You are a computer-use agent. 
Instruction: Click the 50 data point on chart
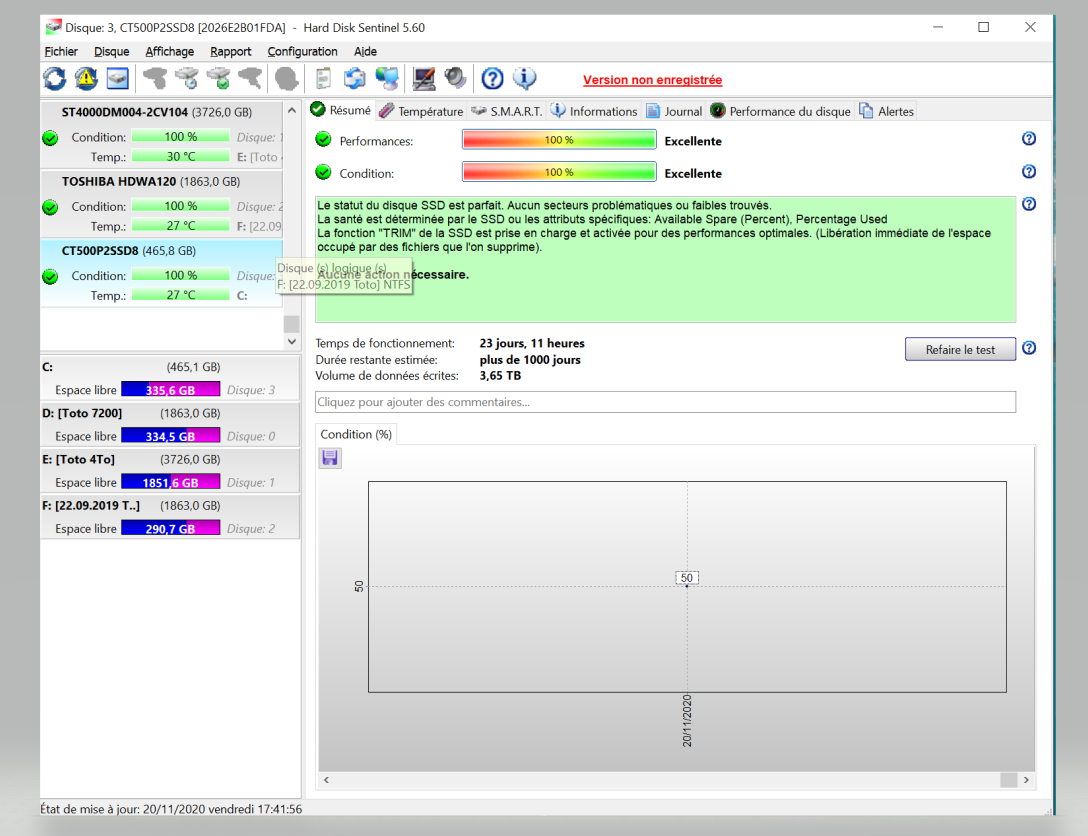[x=687, y=586]
